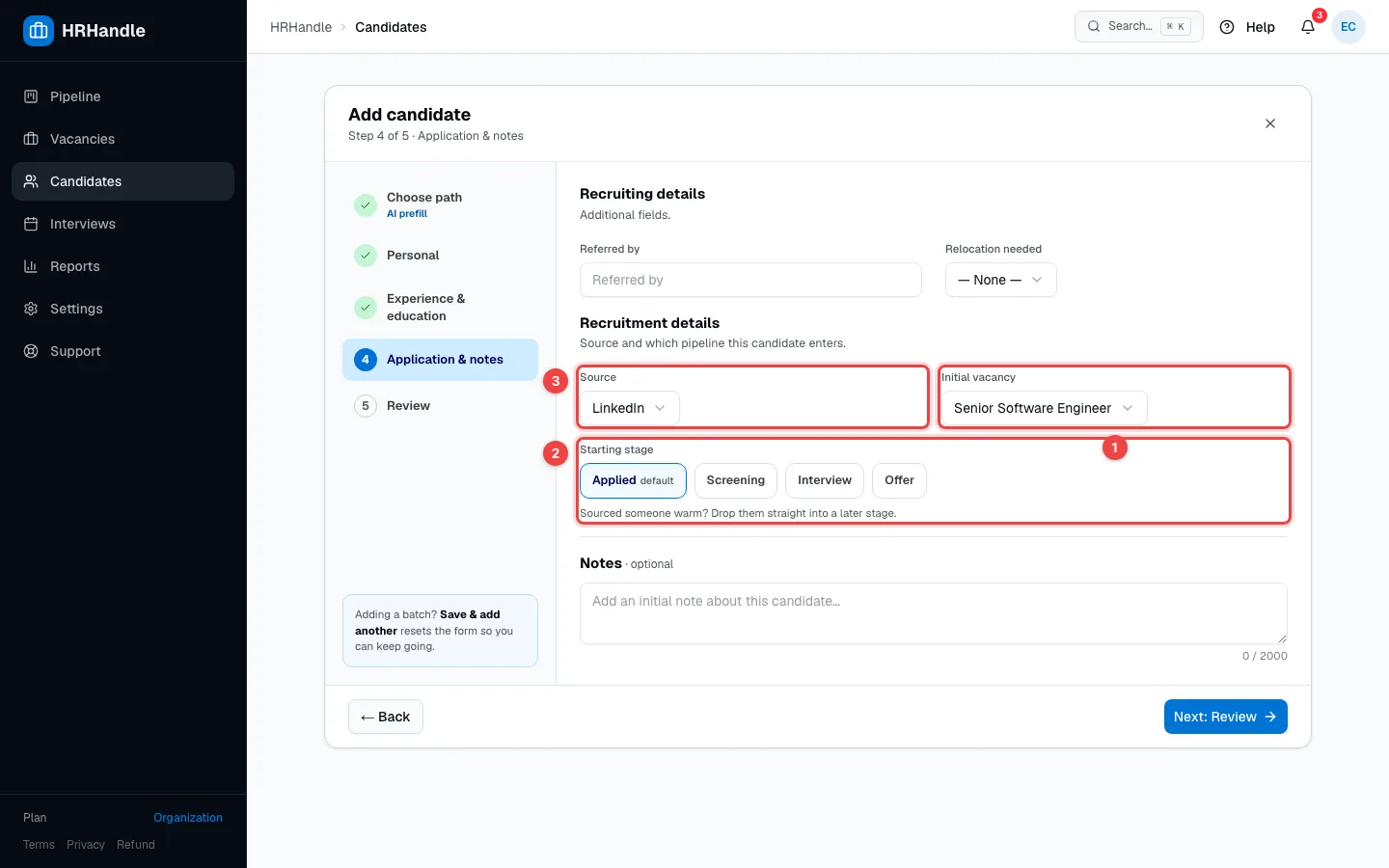Open the EC user avatar menu
This screenshot has width=1389, height=868.
click(1348, 27)
